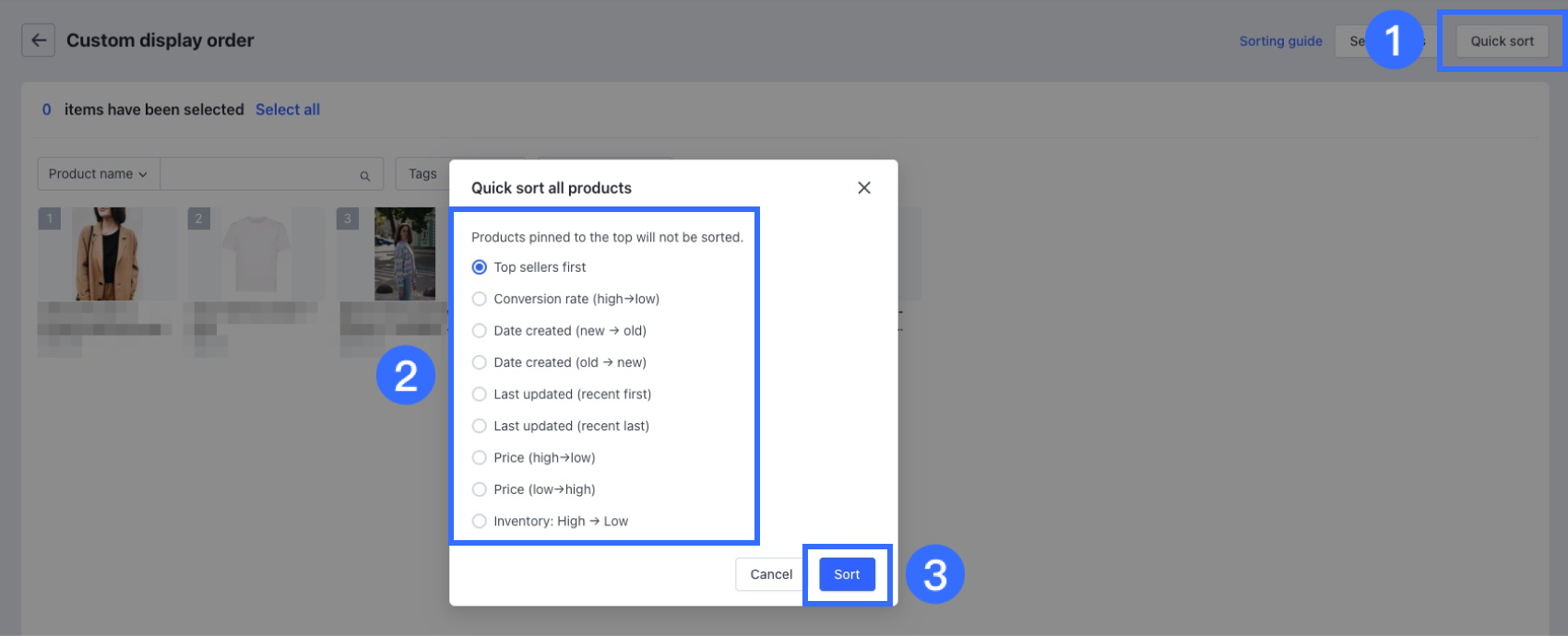Click the Select all link
The width and height of the screenshot is (1568, 636).
[288, 110]
